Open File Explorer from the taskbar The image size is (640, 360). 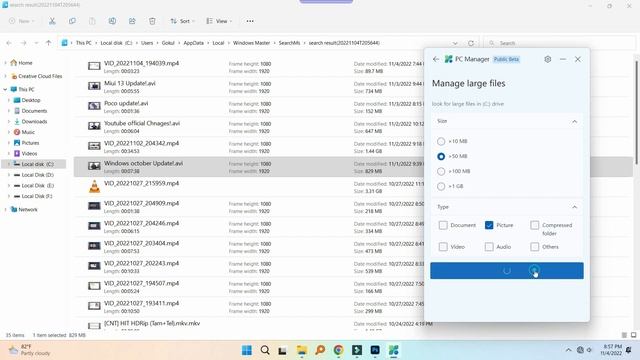click(x=302, y=350)
